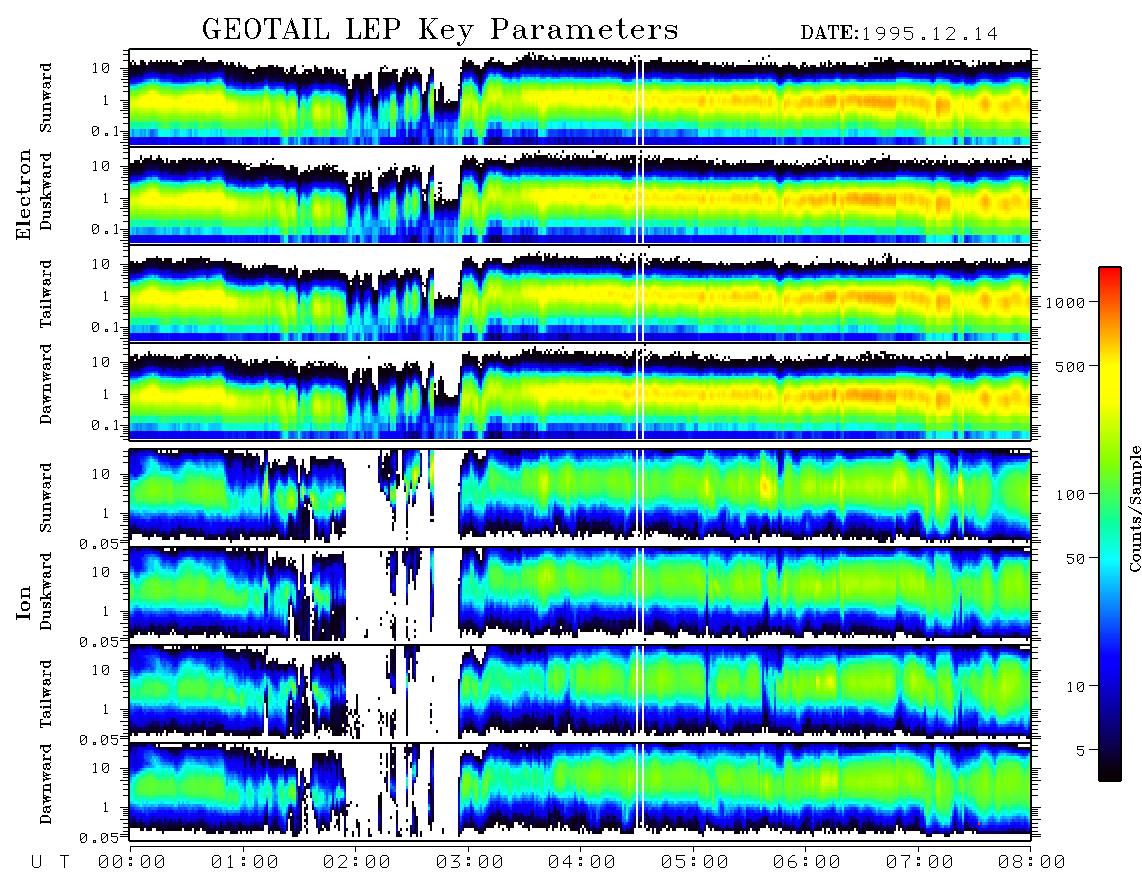The width and height of the screenshot is (1142, 880).
Task: Open the Ion Duskward spectrogram panel
Action: 580,594
